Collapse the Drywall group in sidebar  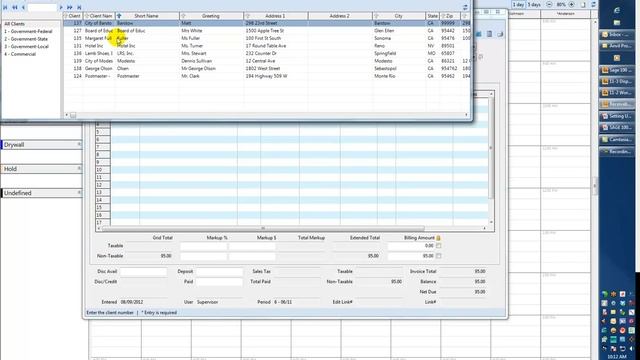79,144
